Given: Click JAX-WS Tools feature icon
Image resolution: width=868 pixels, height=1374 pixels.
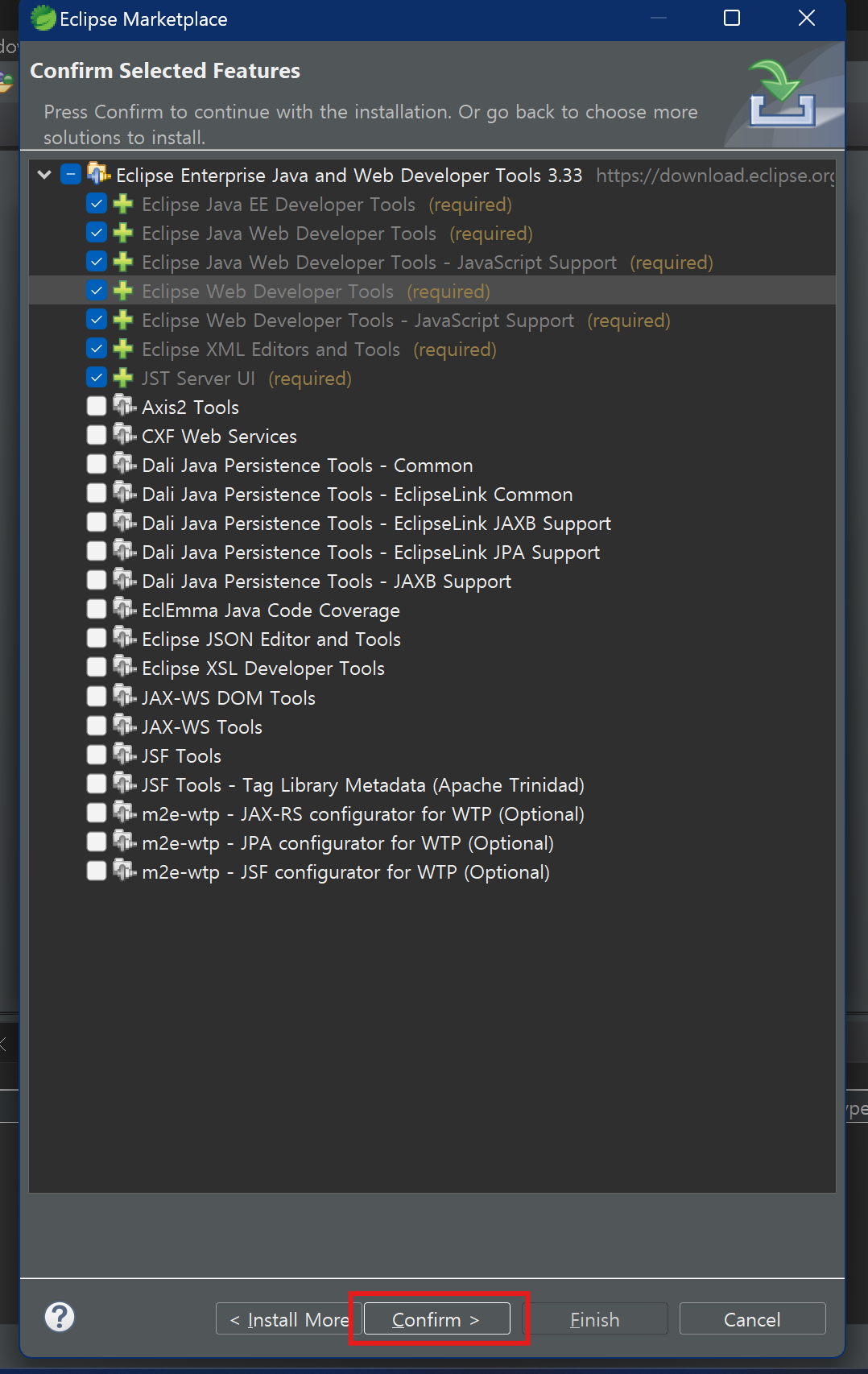Looking at the screenshot, I should [124, 725].
